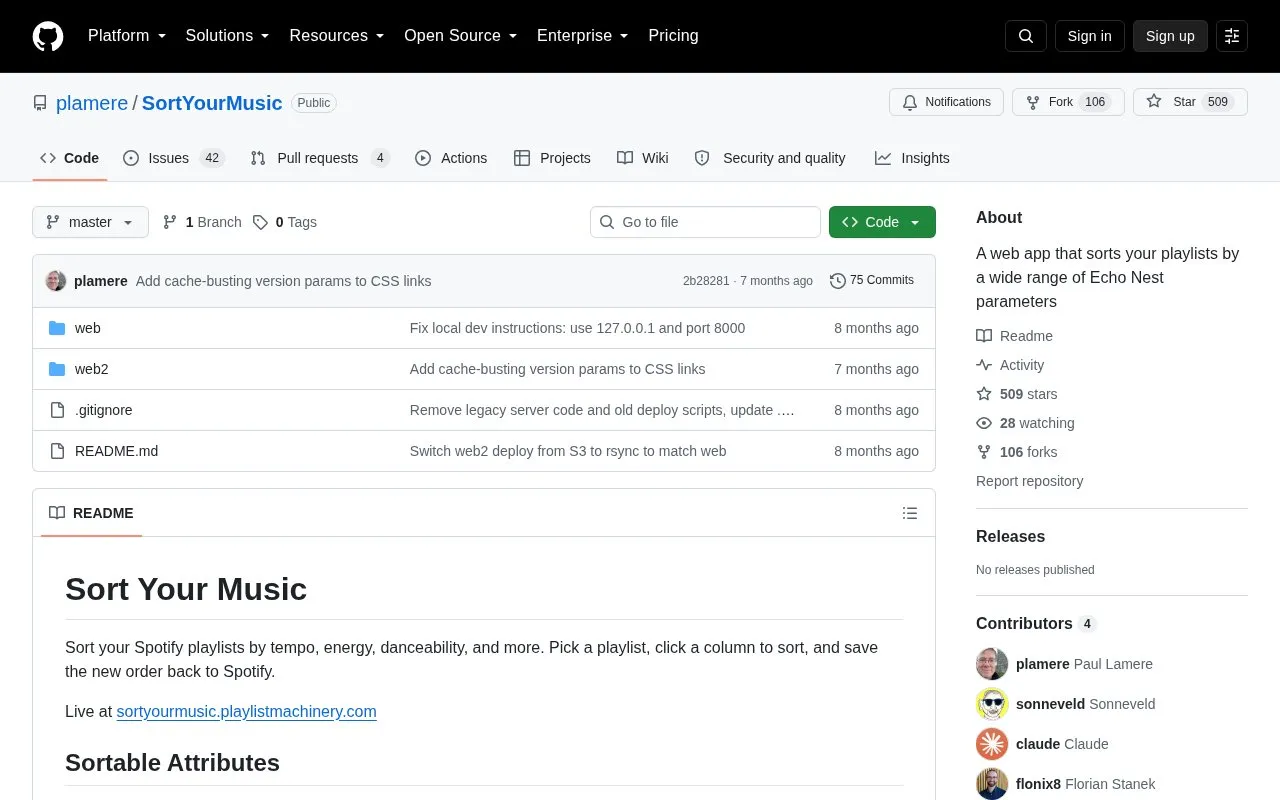Open the sortyourmusic.playlistmachinery.com link
Image resolution: width=1280 pixels, height=800 pixels.
246,712
